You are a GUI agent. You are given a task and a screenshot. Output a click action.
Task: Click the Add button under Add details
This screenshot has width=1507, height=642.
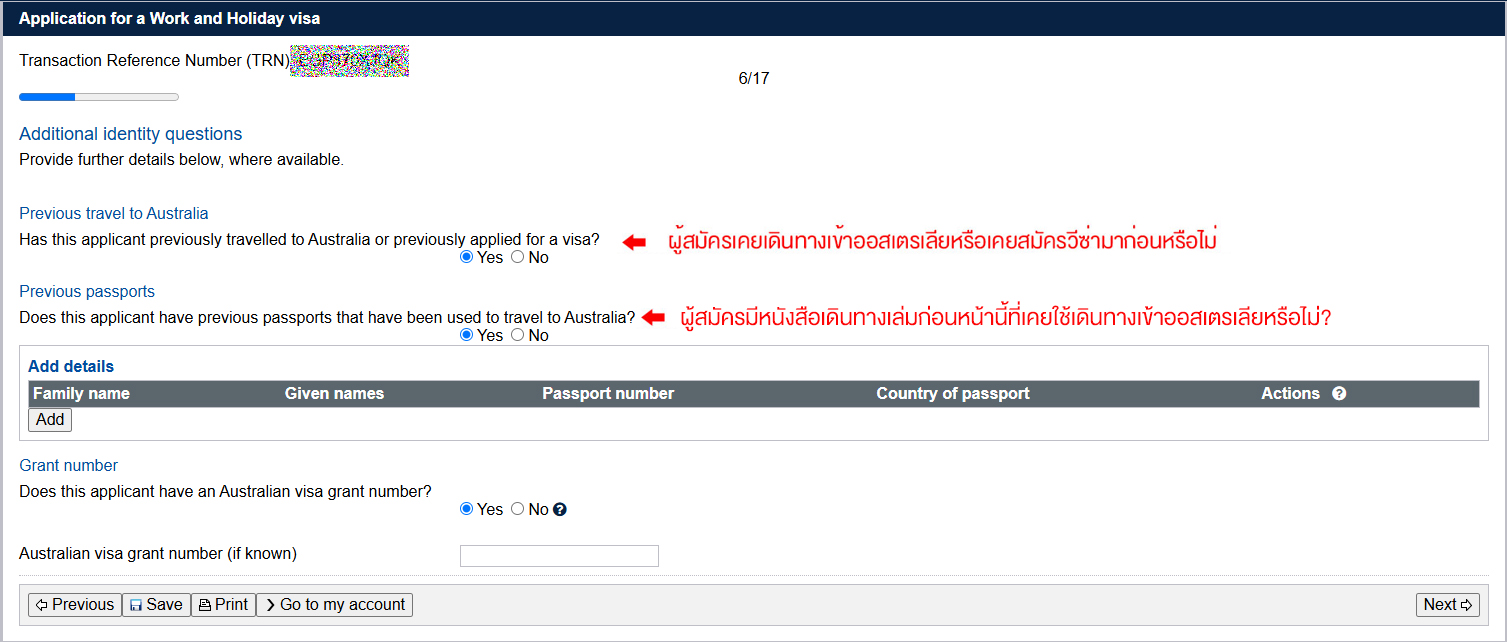click(x=50, y=420)
